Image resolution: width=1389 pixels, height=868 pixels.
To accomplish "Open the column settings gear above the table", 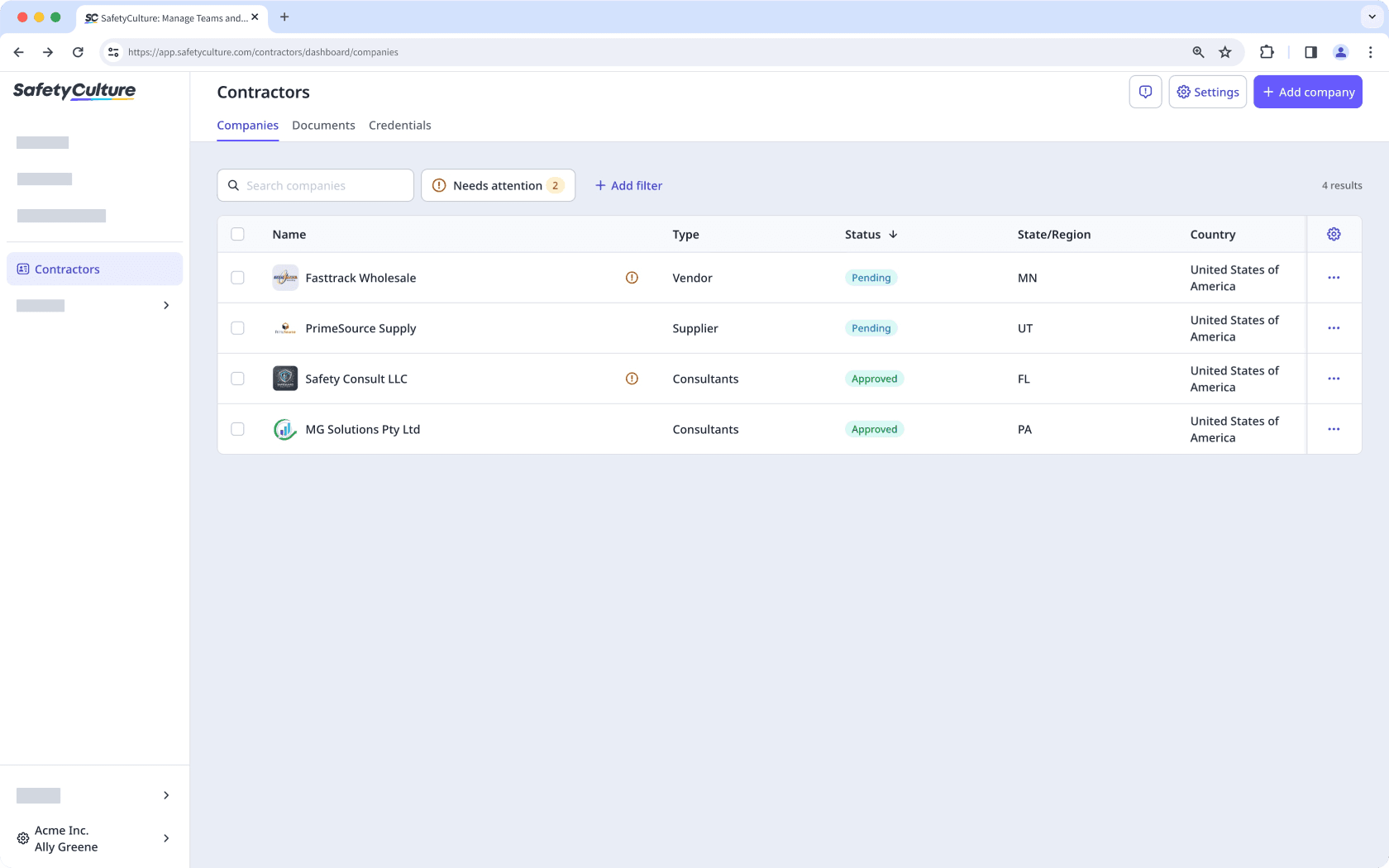I will point(1334,234).
